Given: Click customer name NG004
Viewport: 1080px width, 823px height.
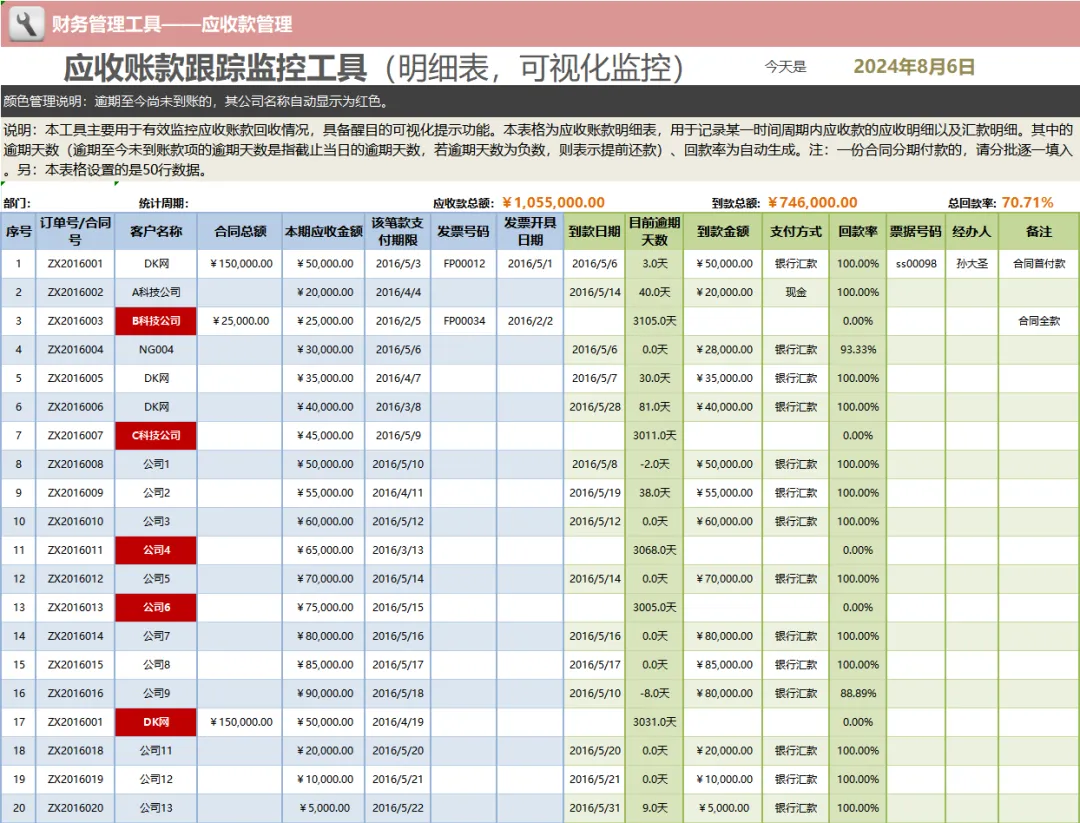Looking at the screenshot, I should click(x=156, y=350).
